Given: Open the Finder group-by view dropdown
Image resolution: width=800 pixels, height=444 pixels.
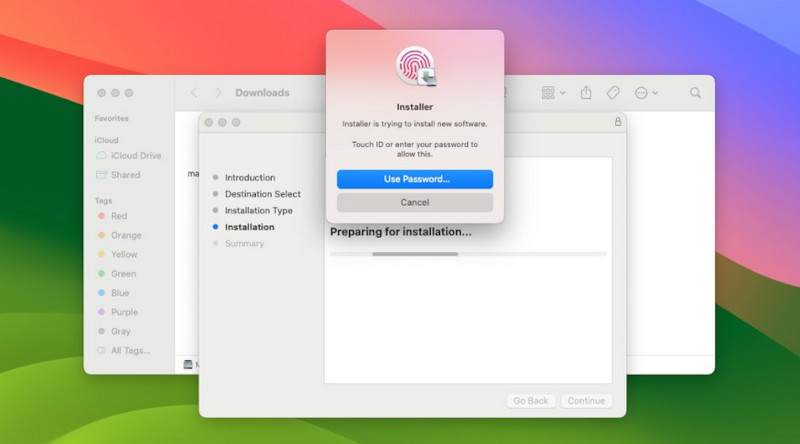Looking at the screenshot, I should [x=553, y=93].
